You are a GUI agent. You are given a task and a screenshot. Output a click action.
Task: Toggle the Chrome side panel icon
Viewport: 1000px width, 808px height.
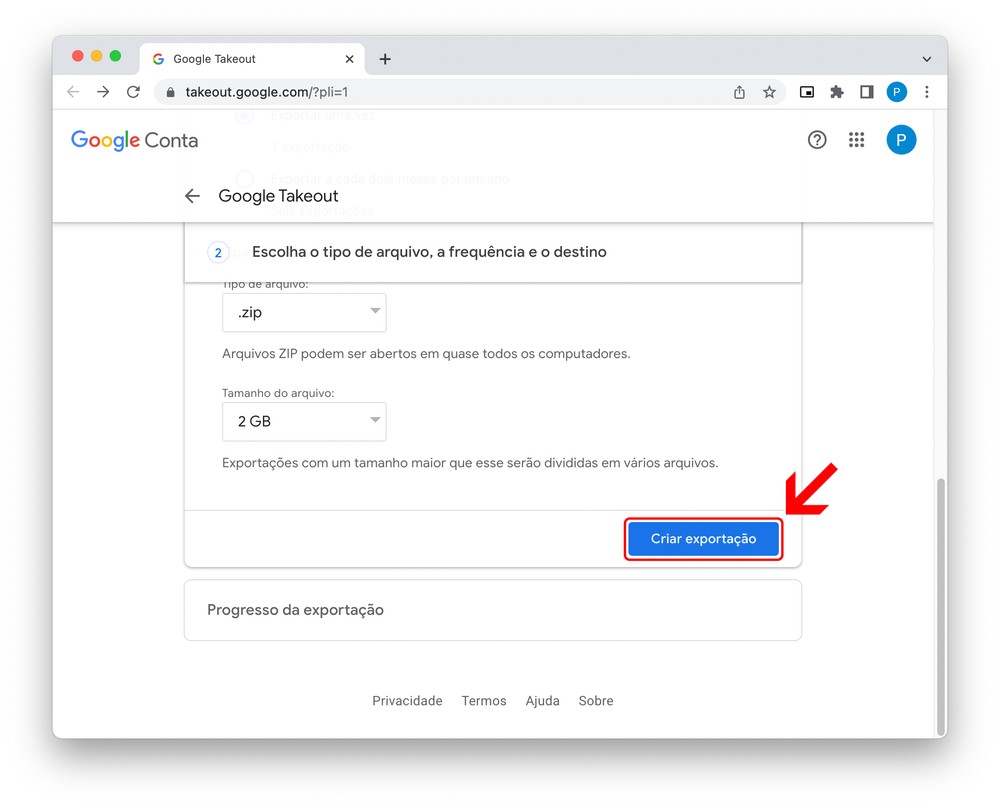click(x=867, y=92)
